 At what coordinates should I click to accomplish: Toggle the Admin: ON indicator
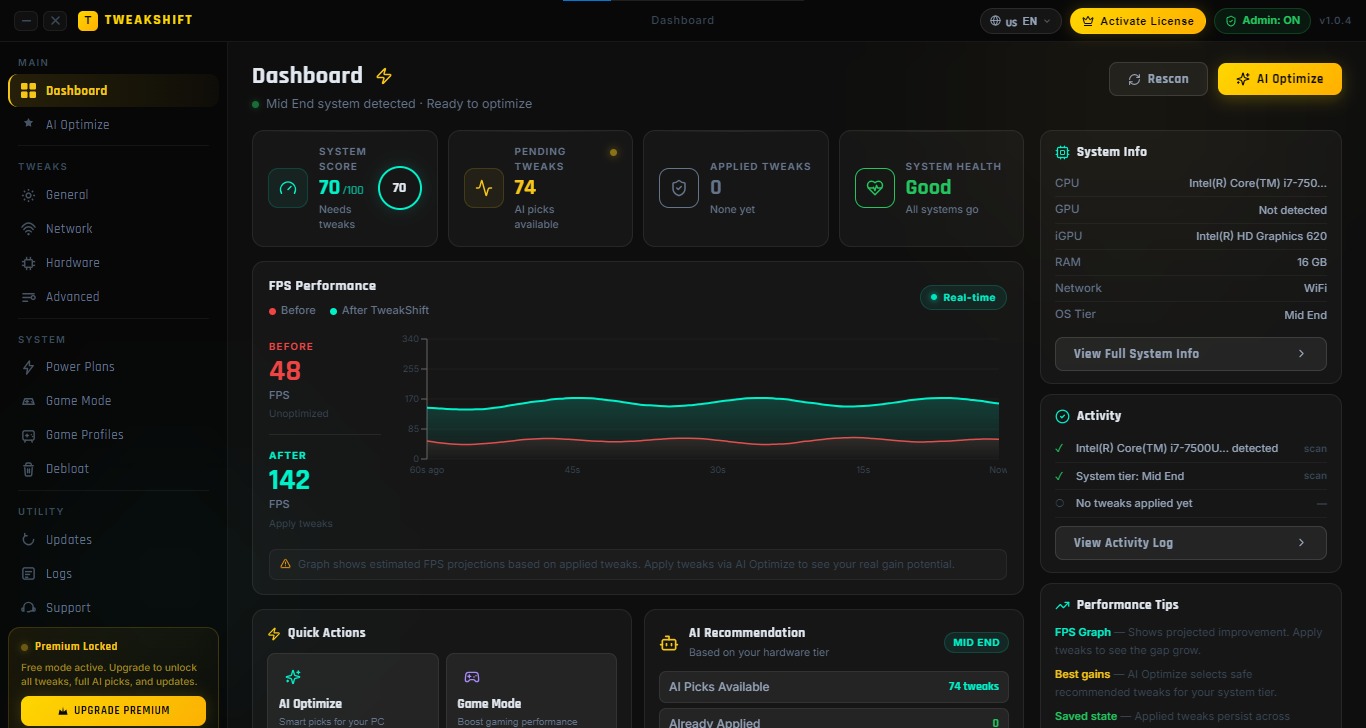1262,21
